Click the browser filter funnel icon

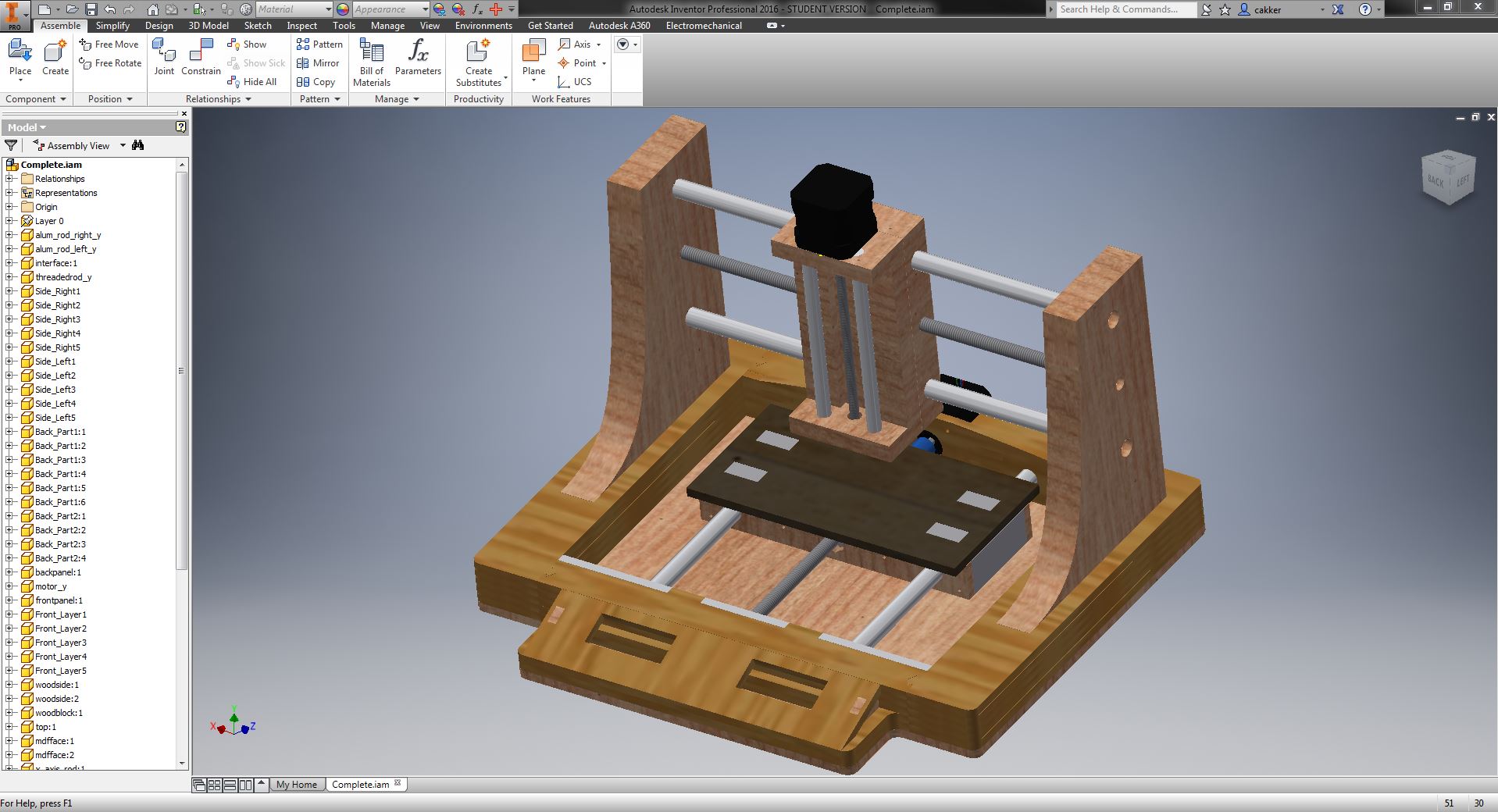click(x=11, y=145)
